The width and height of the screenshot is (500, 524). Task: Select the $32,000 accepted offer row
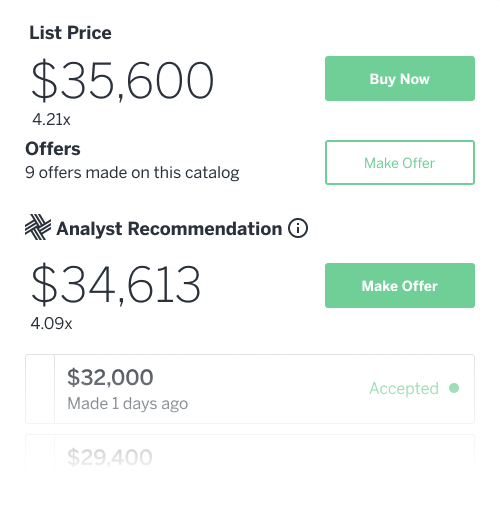pyautogui.click(x=250, y=389)
